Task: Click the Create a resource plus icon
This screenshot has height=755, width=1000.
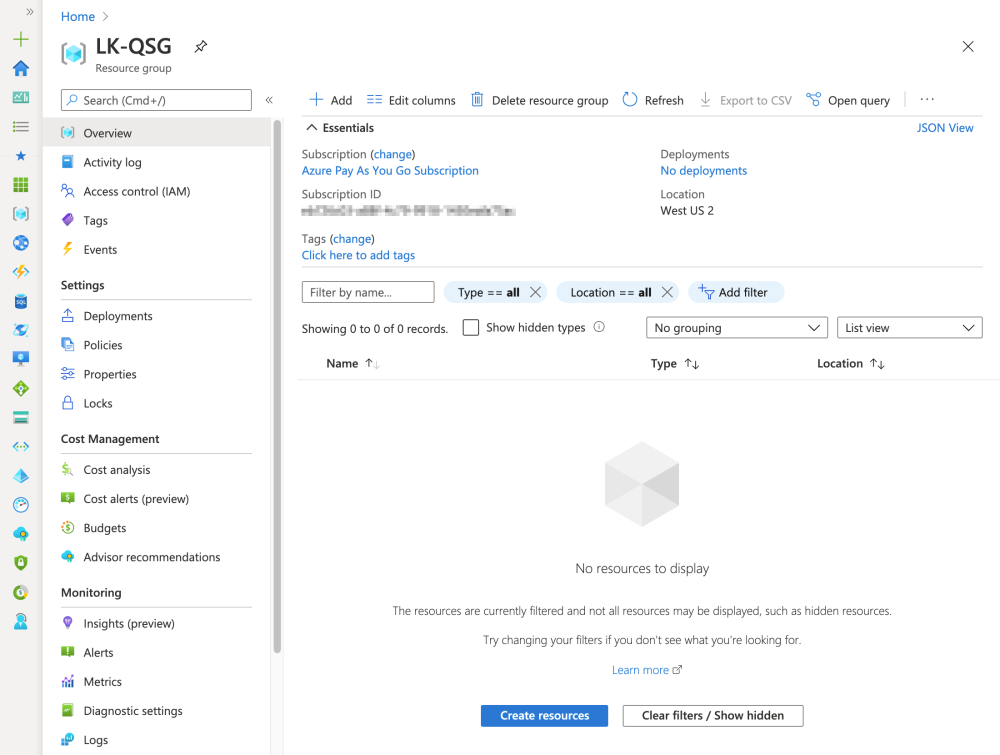Action: click(21, 40)
